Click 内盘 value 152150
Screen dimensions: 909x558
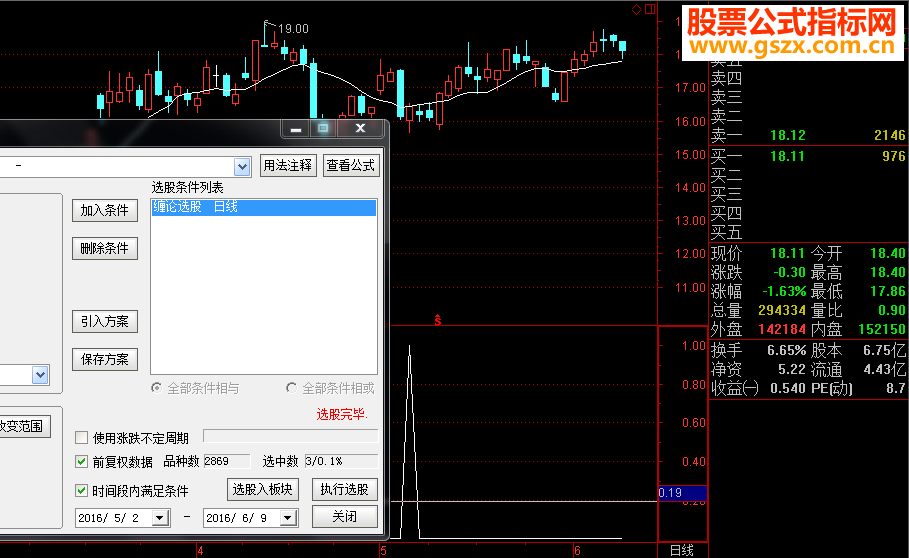[x=882, y=329]
